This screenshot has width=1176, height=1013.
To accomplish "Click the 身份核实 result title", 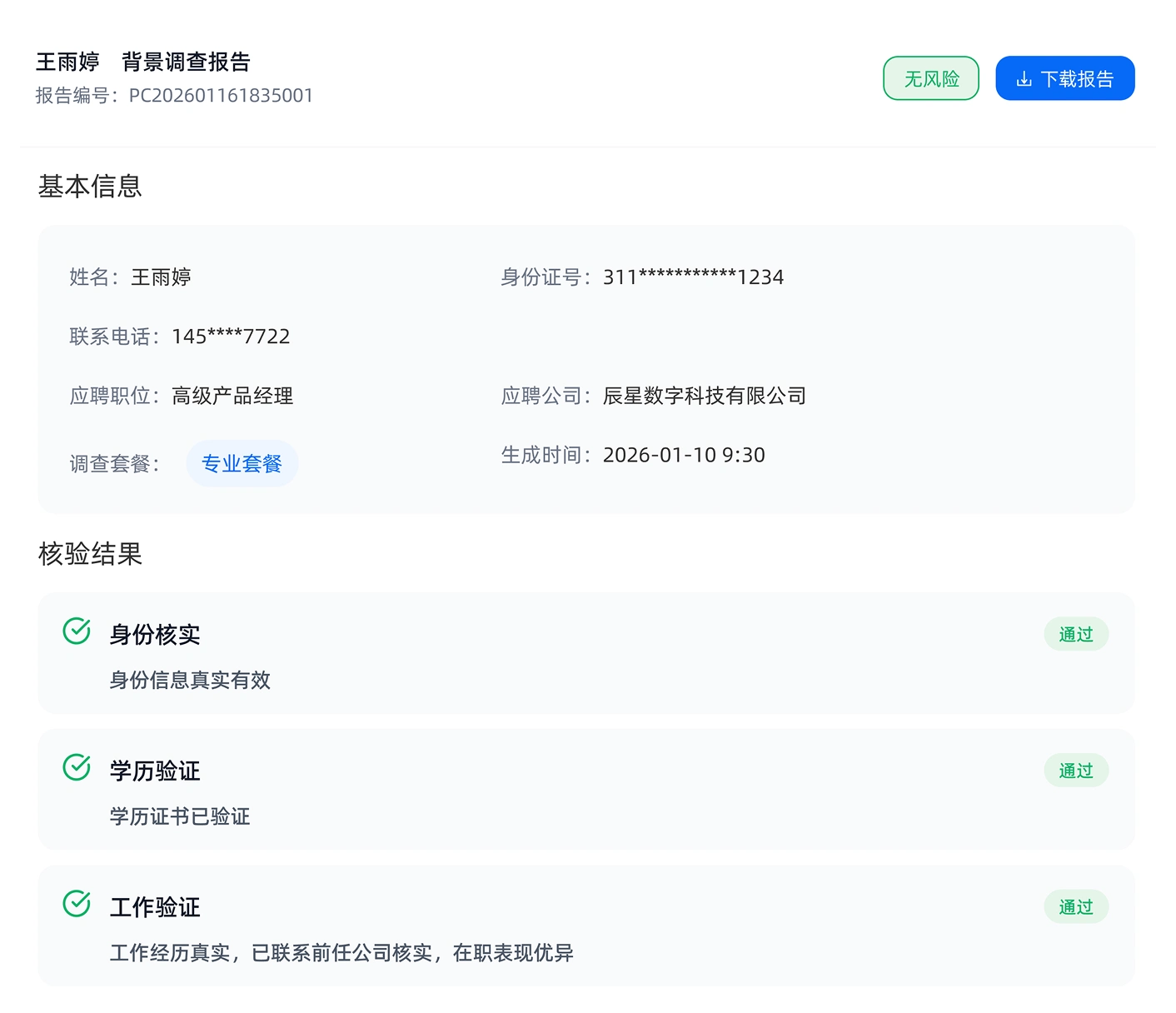I will coord(155,635).
